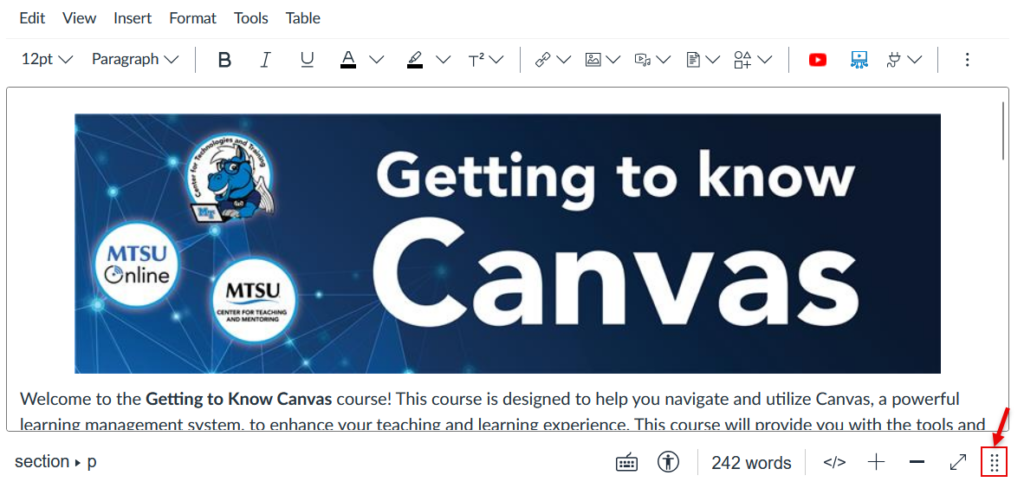Click the 'section' element in status path
The width and height of the screenshot is (1024, 482).
(42, 462)
